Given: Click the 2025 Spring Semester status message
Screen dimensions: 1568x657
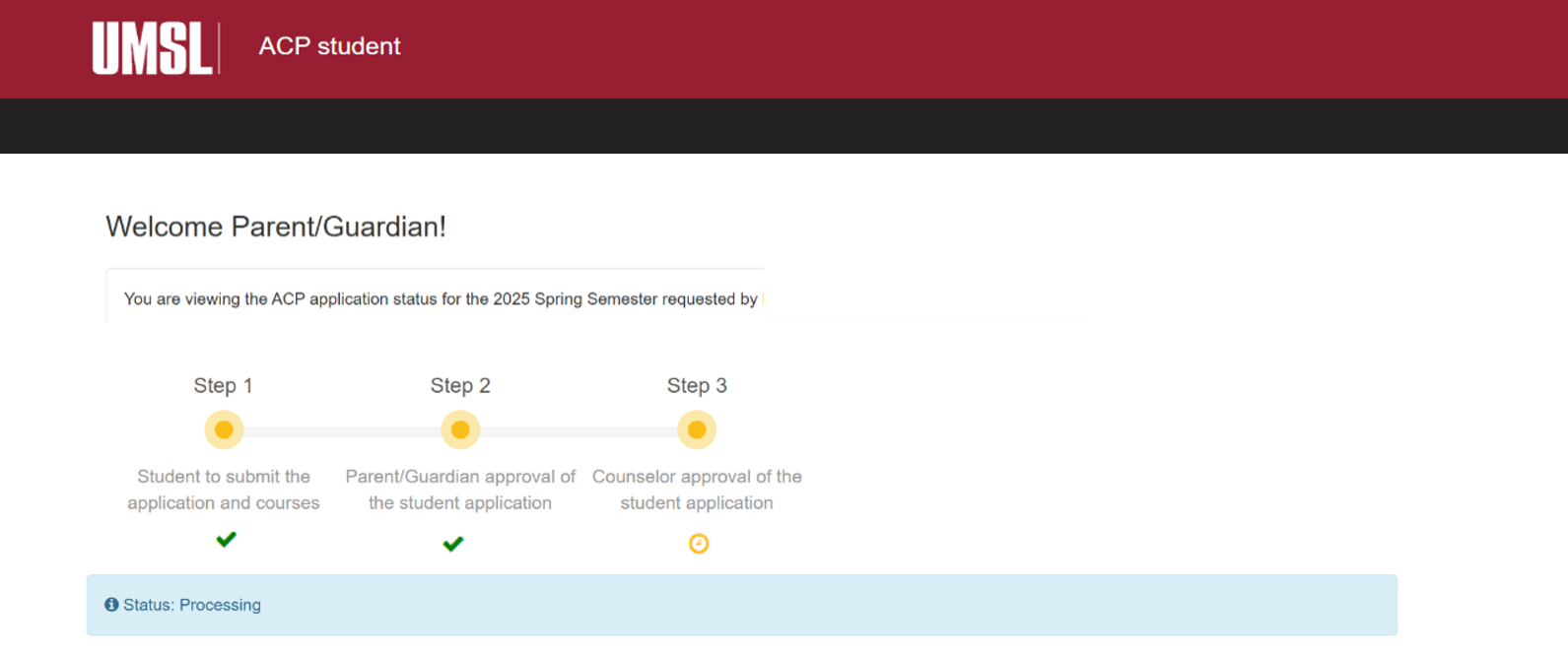Looking at the screenshot, I should click(442, 298).
